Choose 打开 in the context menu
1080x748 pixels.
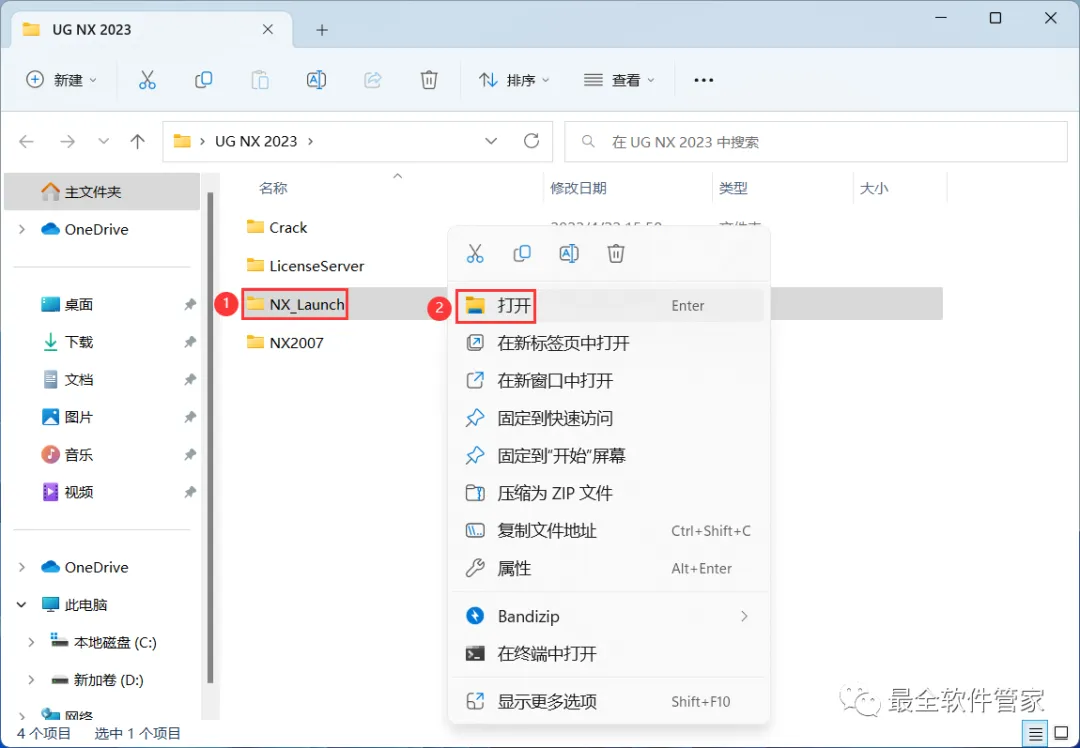[609, 305]
